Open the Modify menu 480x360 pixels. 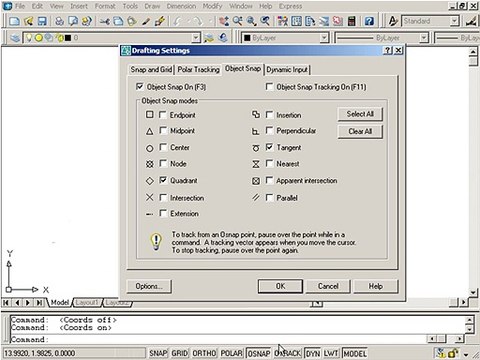point(212,6)
